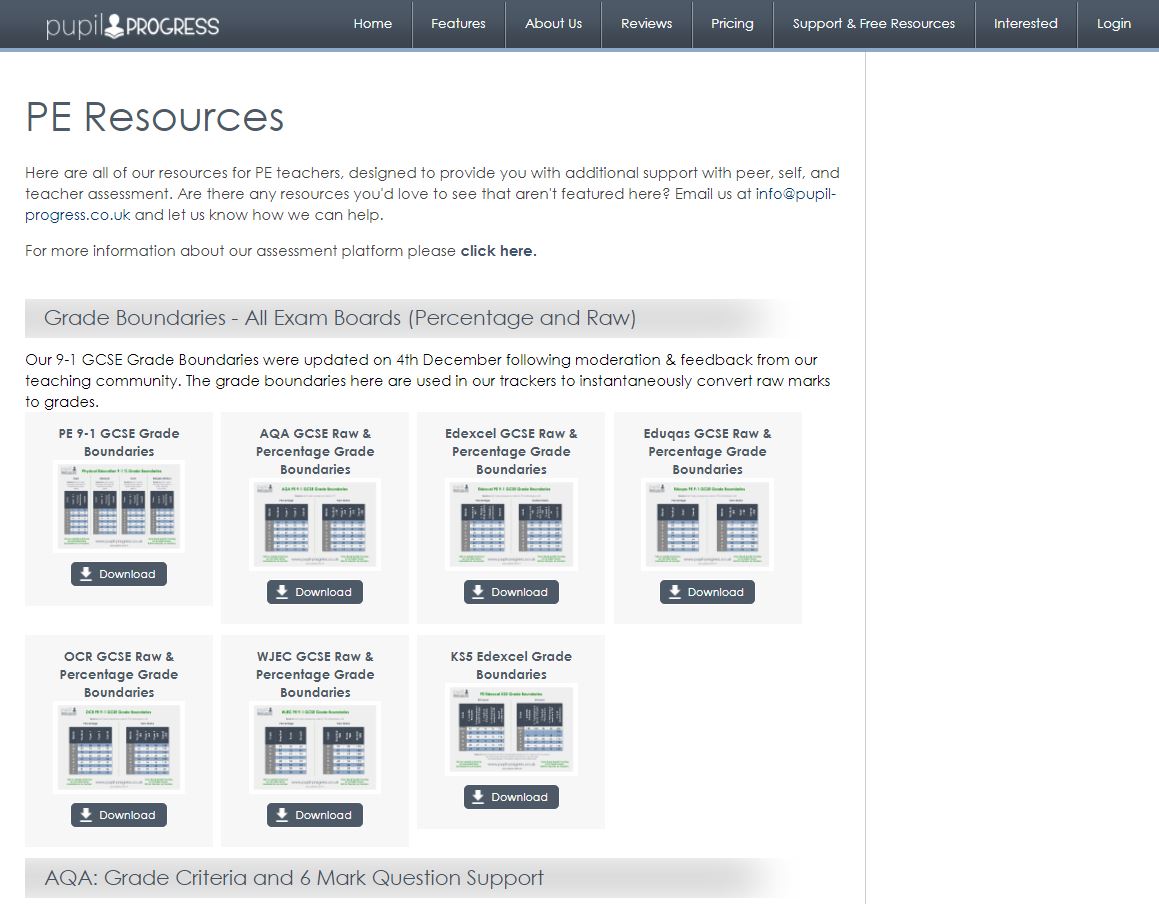Click the Pupil Progress logo
This screenshot has height=904, width=1159.
132,25
